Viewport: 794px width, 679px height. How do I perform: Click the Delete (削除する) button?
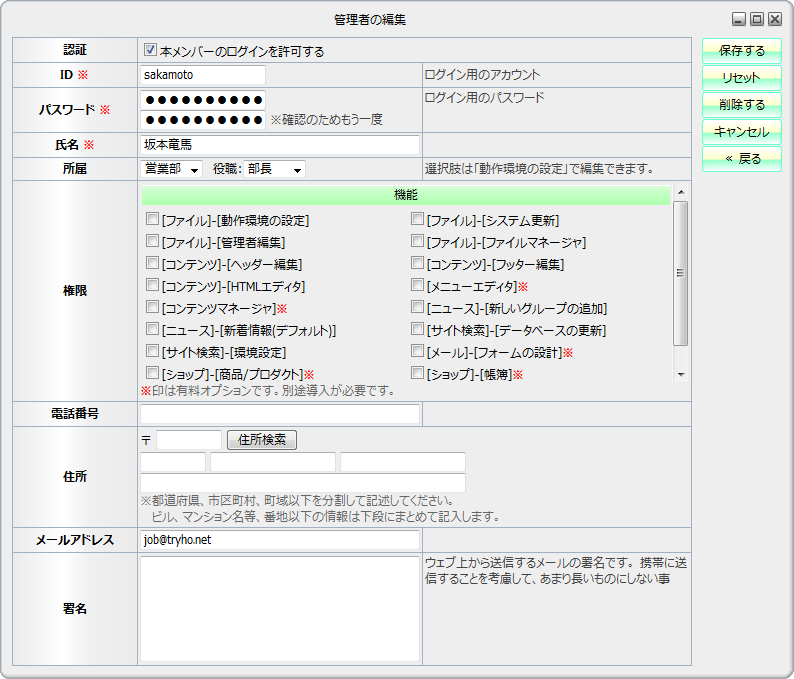(741, 105)
